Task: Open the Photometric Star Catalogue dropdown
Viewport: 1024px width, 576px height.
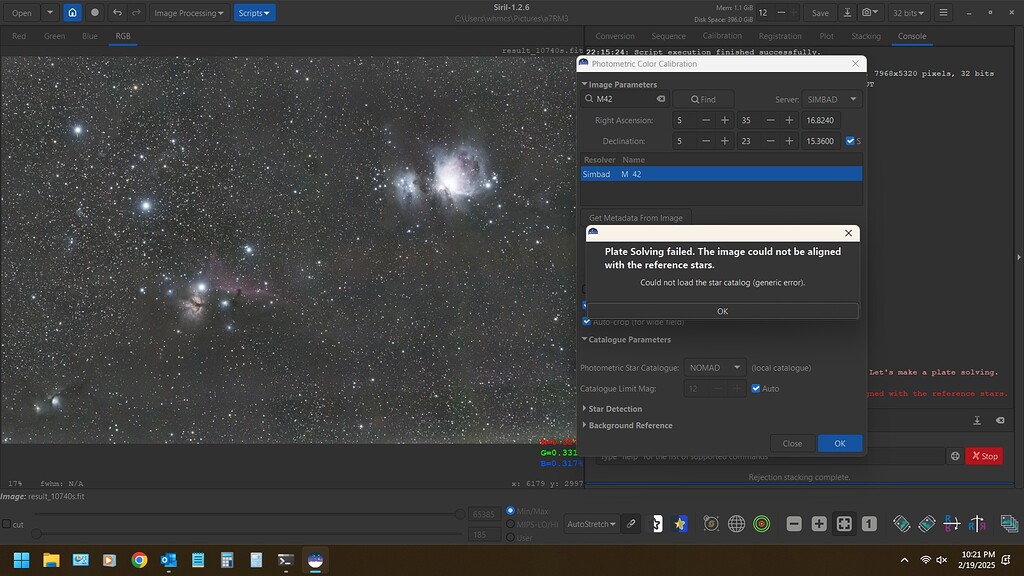Action: pos(714,367)
